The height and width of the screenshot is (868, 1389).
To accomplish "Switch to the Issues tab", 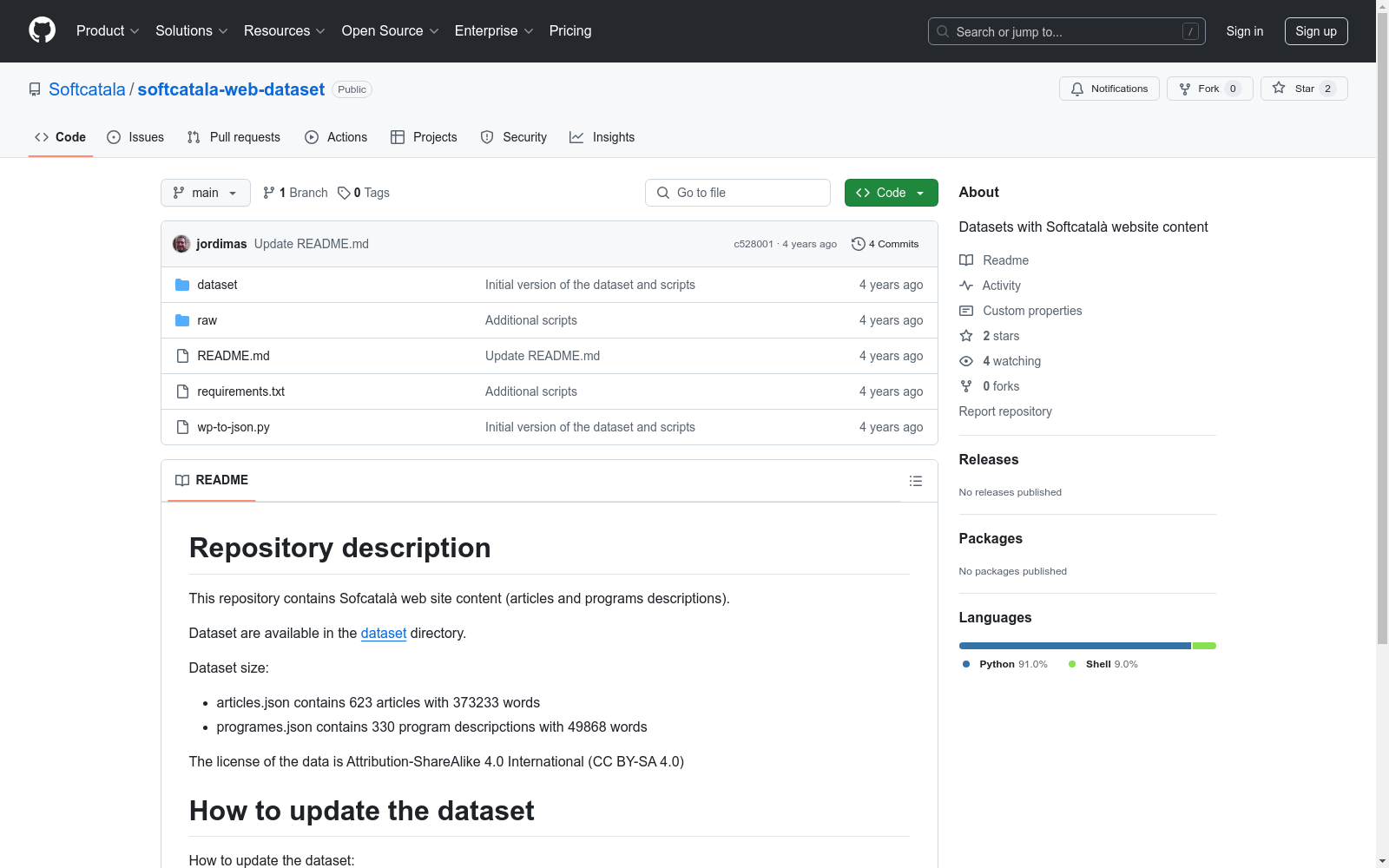I will (135, 137).
